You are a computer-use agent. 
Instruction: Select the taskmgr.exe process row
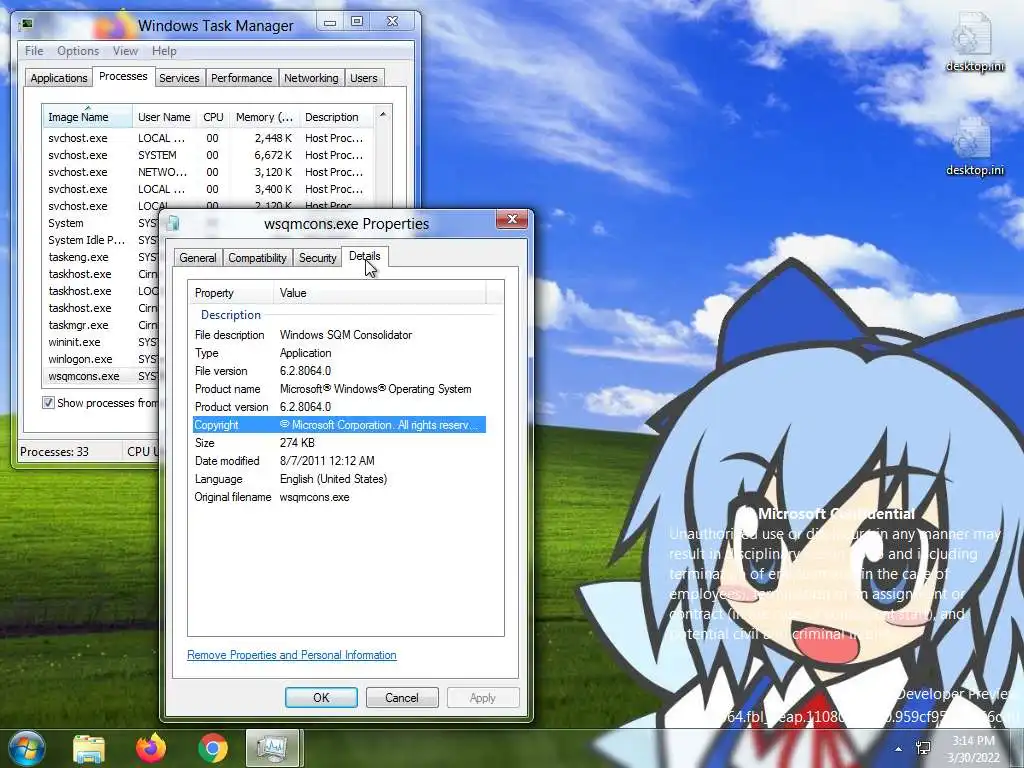[102, 325]
